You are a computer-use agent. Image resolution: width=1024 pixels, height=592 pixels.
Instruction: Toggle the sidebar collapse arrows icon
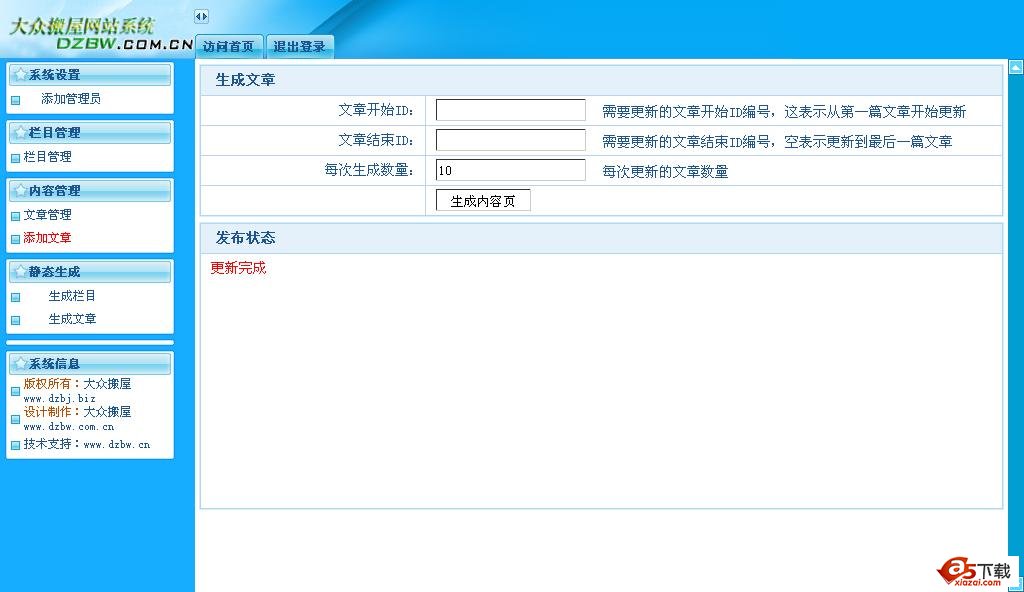coord(201,16)
